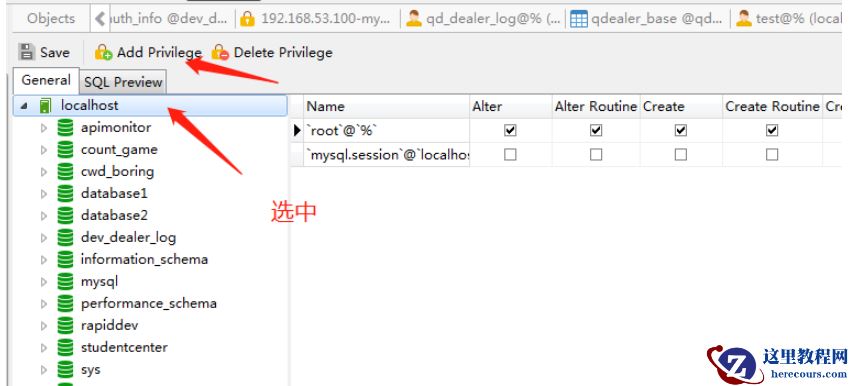Select the localhost tree label
The height and width of the screenshot is (386, 853).
coord(90,105)
